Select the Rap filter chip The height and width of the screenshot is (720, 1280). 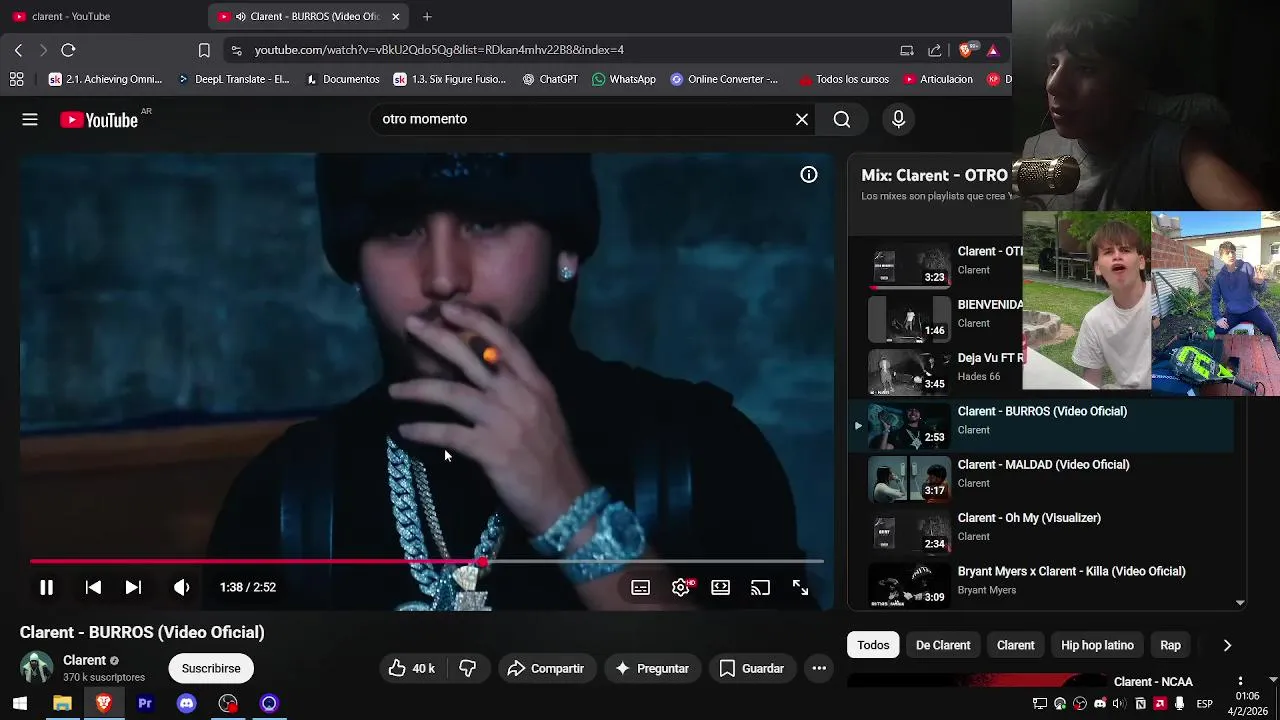coord(1170,645)
